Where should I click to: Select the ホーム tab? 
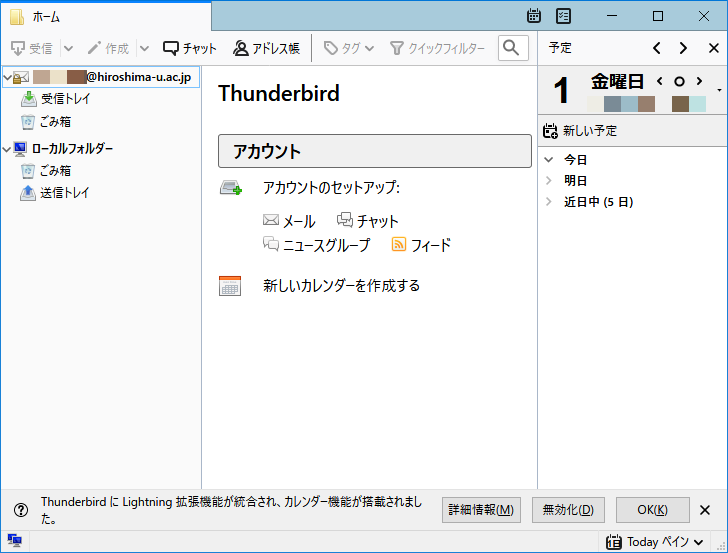pos(106,17)
